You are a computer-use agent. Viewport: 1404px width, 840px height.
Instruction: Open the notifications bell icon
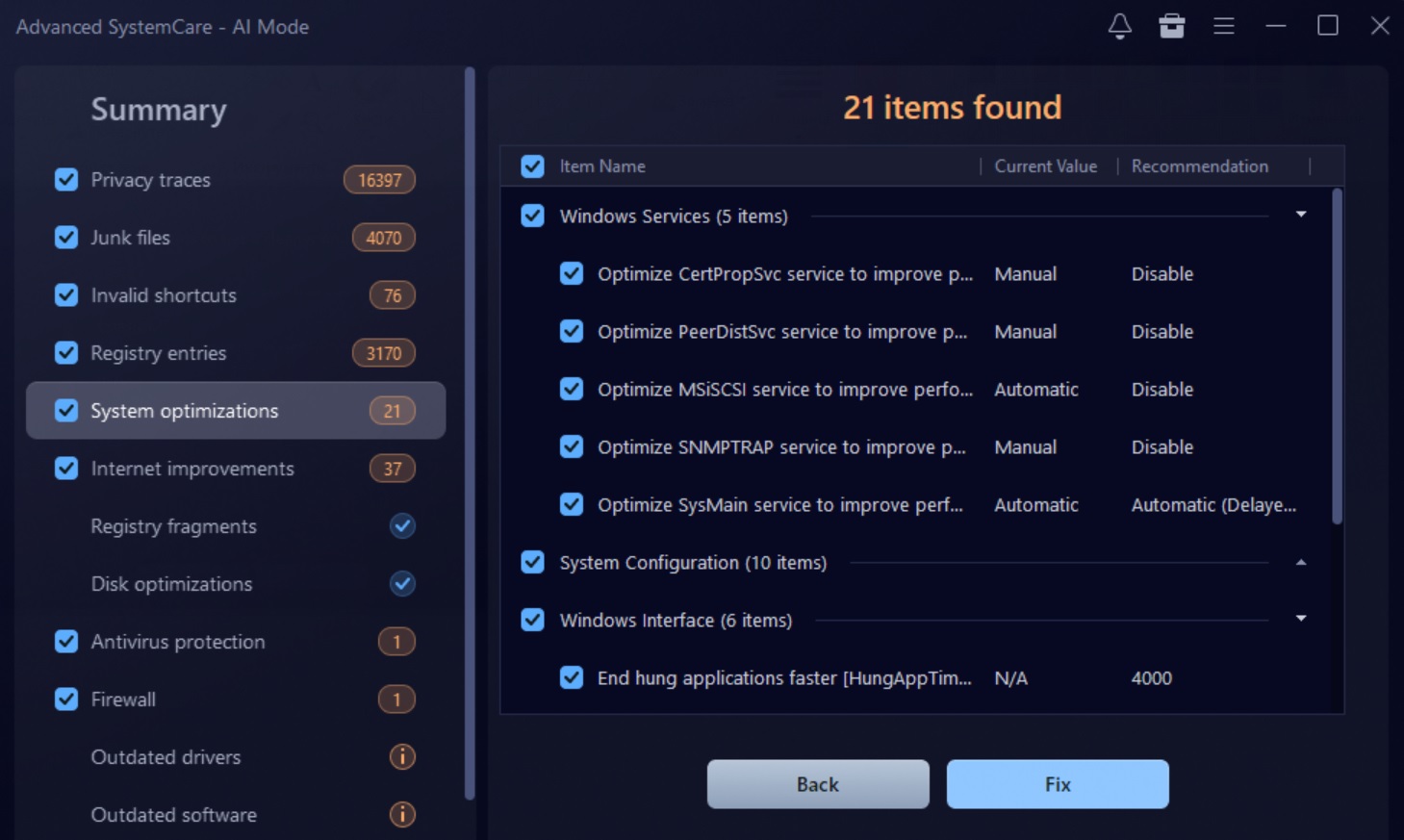pyautogui.click(x=1119, y=26)
